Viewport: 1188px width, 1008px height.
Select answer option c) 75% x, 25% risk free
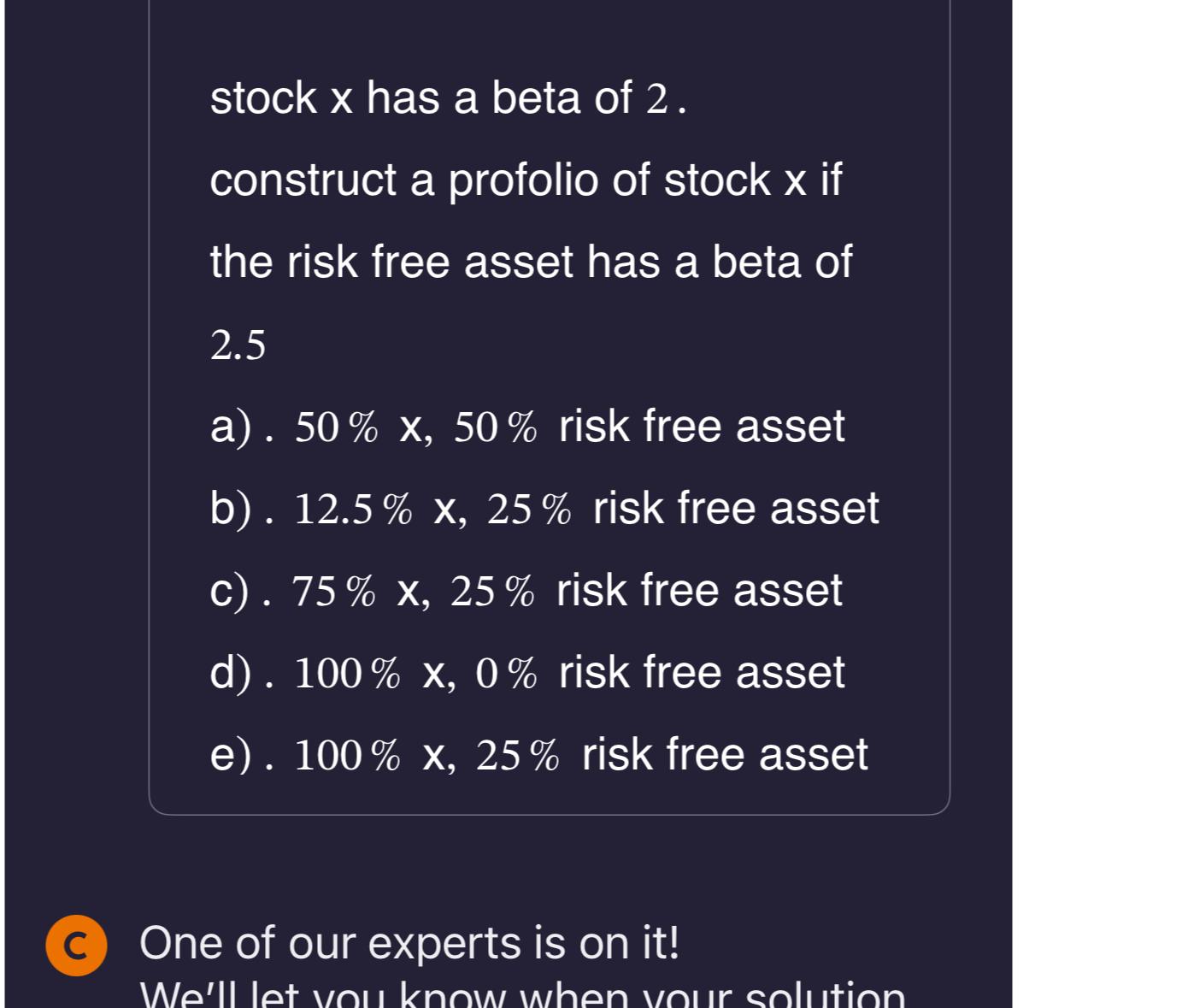526,591
